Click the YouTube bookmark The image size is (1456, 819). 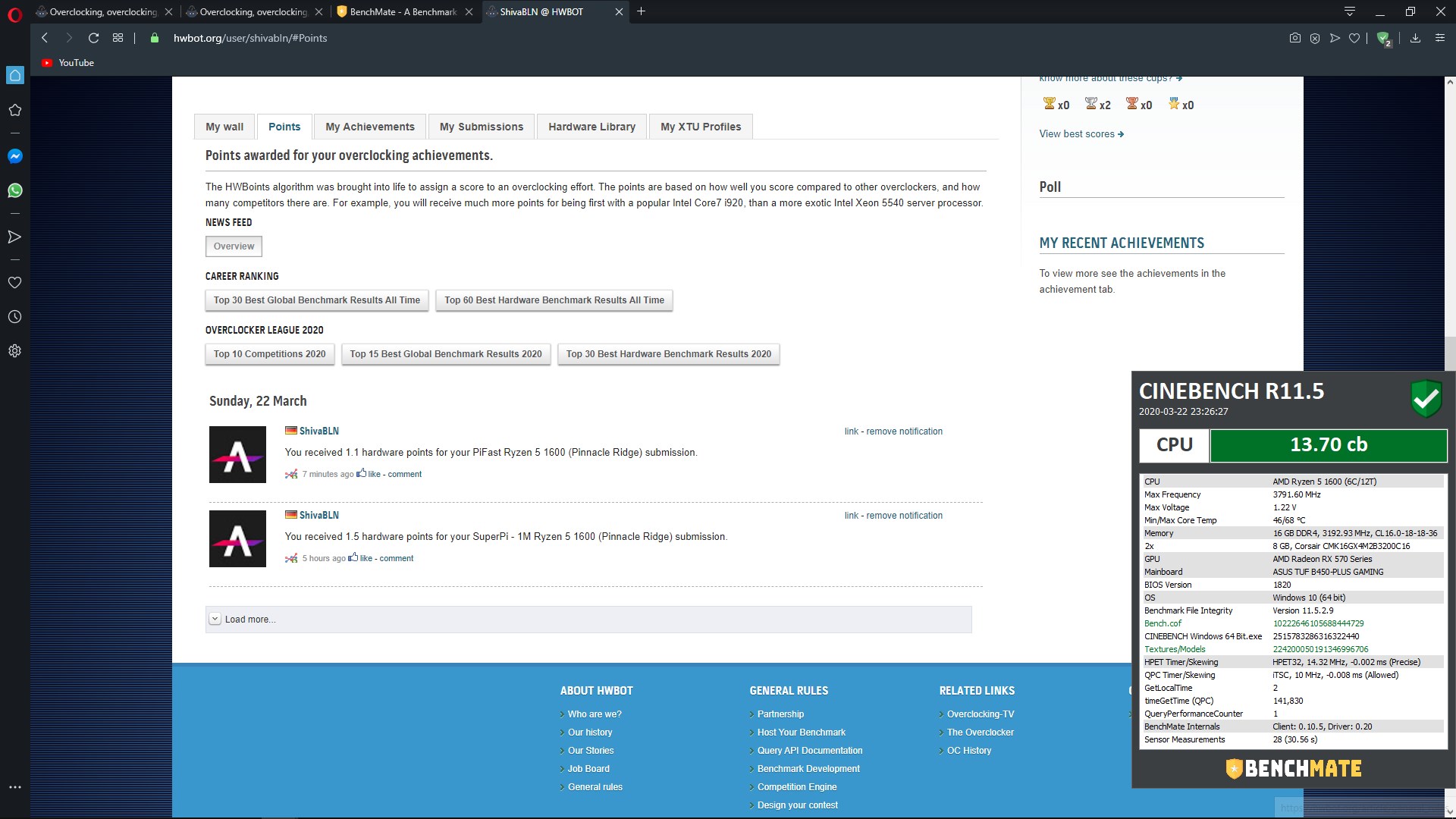pyautogui.click(x=68, y=63)
